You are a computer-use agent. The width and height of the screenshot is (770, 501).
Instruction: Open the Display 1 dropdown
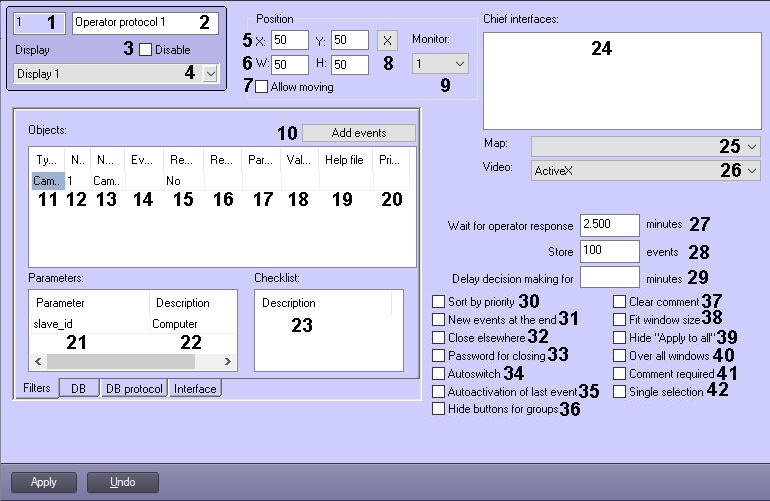[x=210, y=73]
